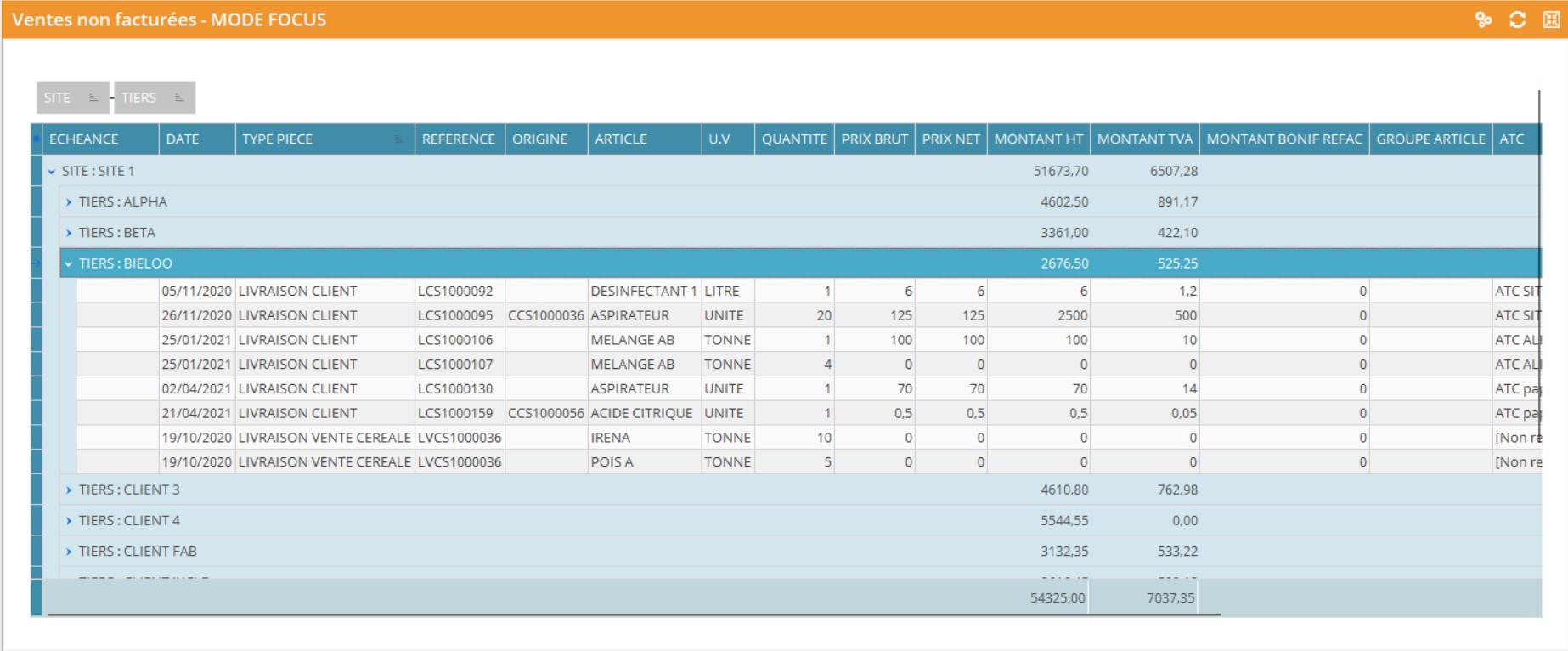This screenshot has height=651, width=1568.
Task: Expand the TIERS : CLIENT 4 group
Action: (x=69, y=521)
